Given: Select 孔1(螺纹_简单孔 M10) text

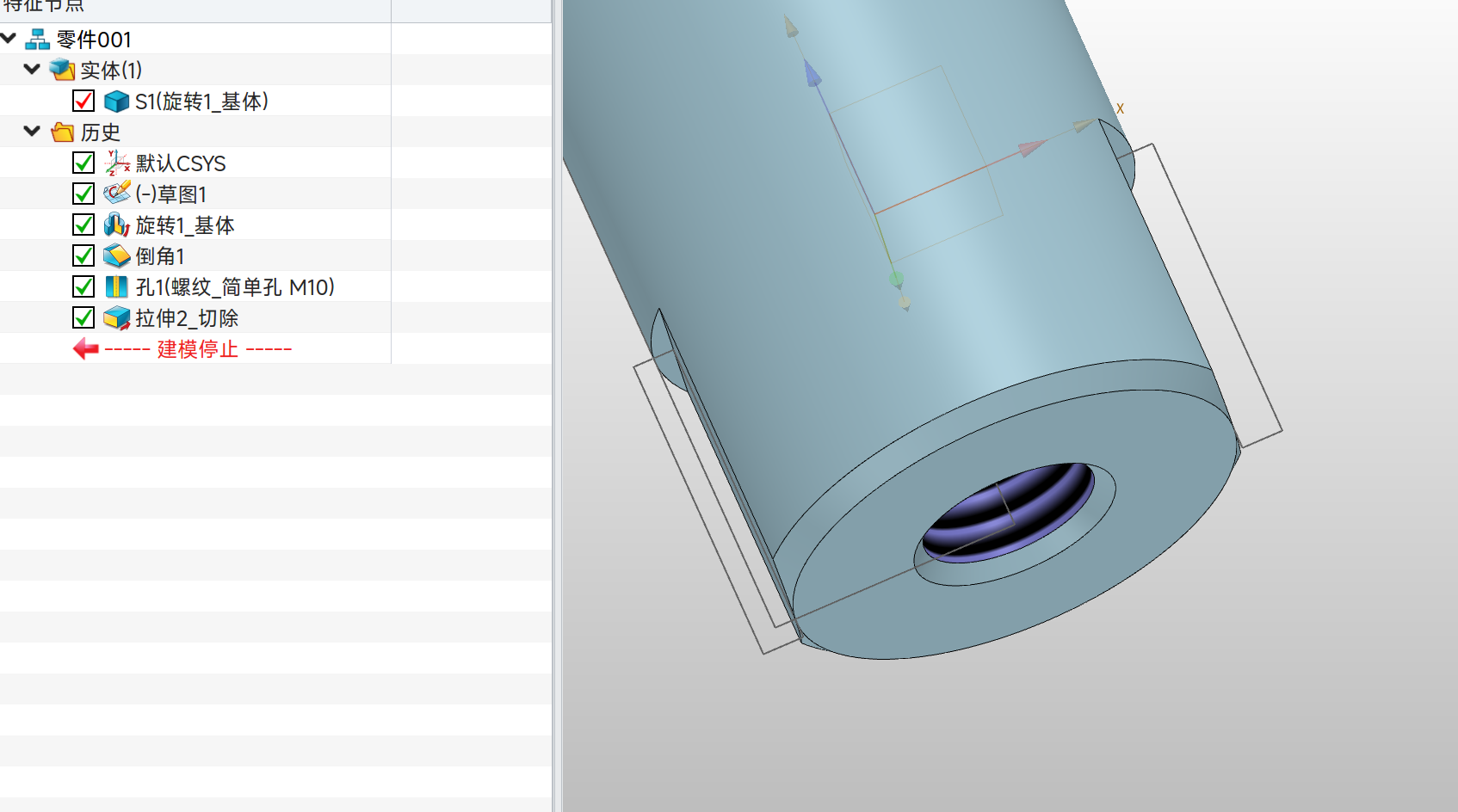Looking at the screenshot, I should [x=235, y=287].
